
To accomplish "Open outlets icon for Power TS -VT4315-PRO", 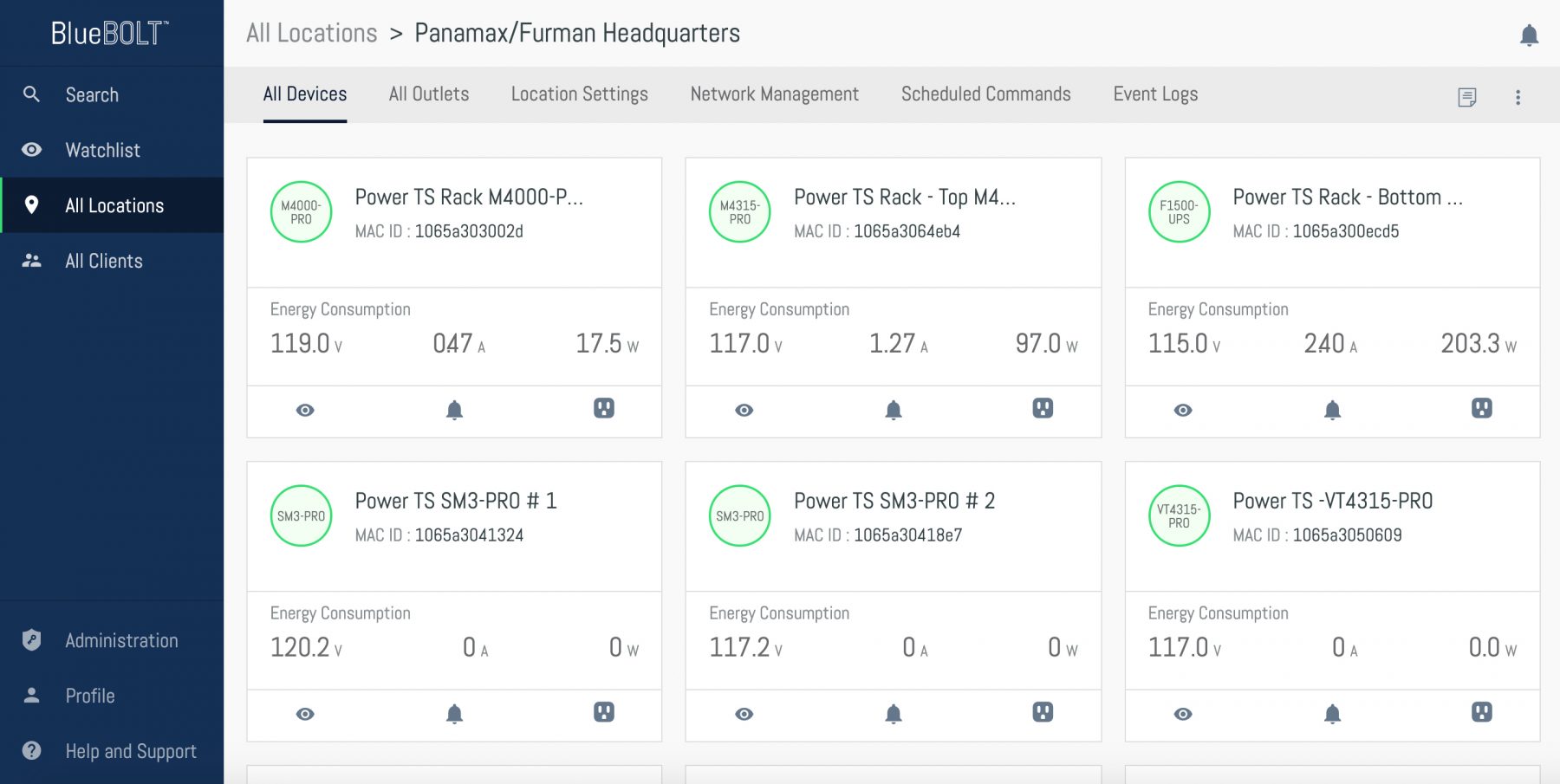I will click(x=1482, y=712).
